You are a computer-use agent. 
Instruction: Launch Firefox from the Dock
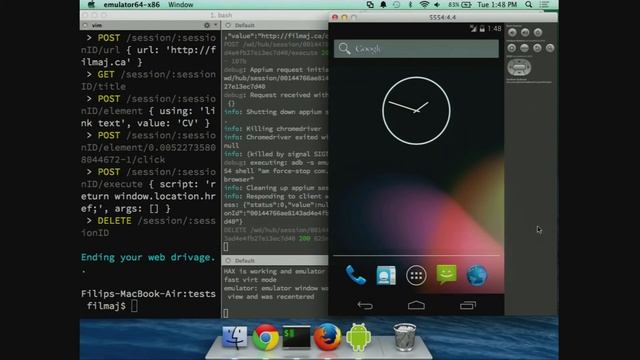coord(327,337)
